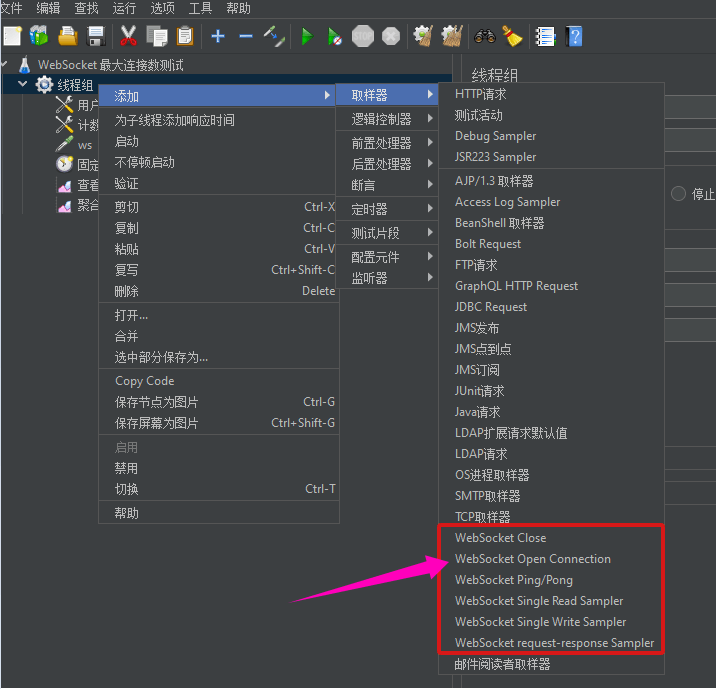Image resolution: width=716 pixels, height=689 pixels.
Task: Click the blue plus expand icon
Action: (x=218, y=37)
